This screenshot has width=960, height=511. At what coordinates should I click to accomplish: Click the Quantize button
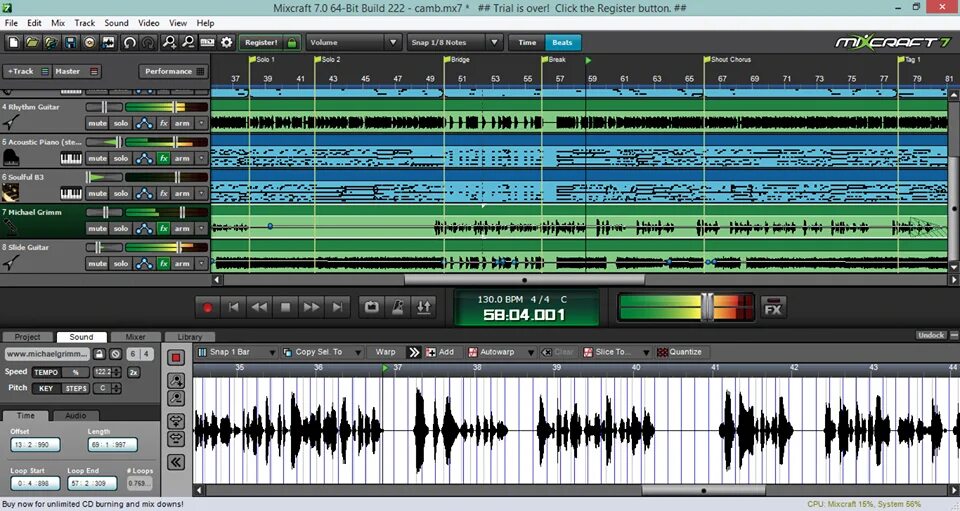point(680,352)
